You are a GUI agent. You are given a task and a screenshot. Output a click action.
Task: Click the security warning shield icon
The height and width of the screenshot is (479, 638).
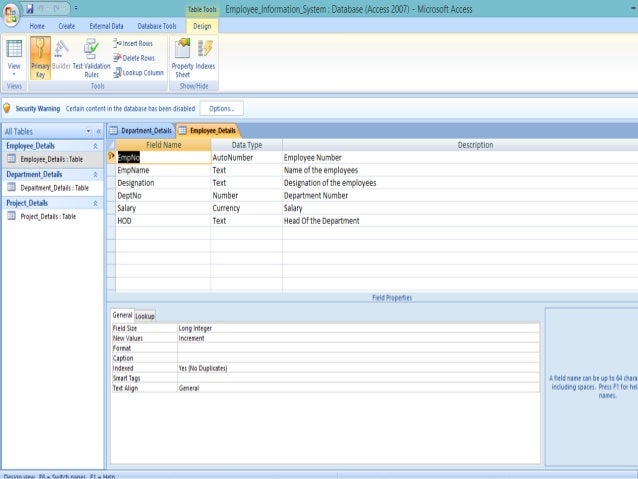[7, 108]
